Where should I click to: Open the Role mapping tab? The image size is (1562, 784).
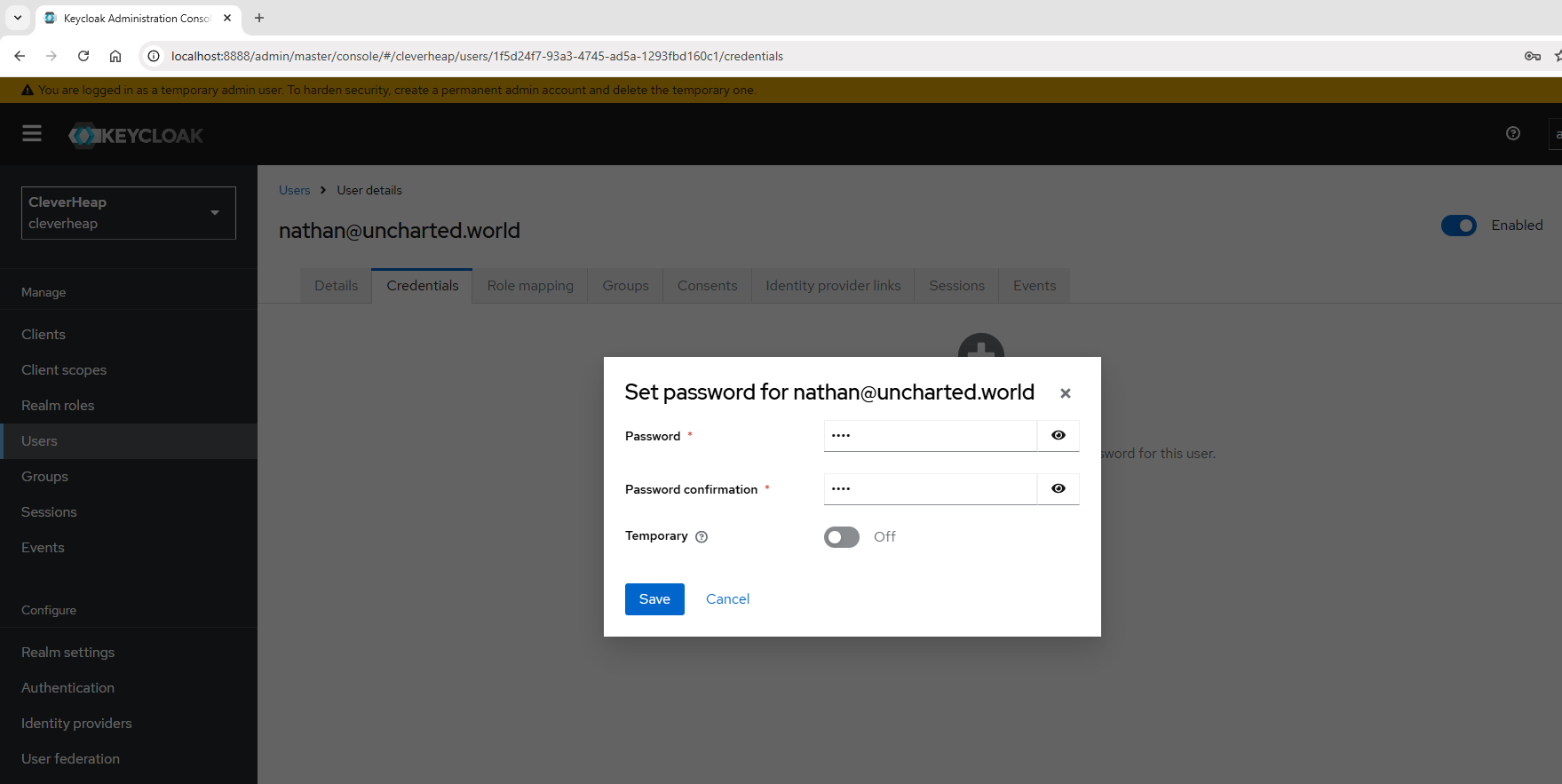pyautogui.click(x=530, y=286)
